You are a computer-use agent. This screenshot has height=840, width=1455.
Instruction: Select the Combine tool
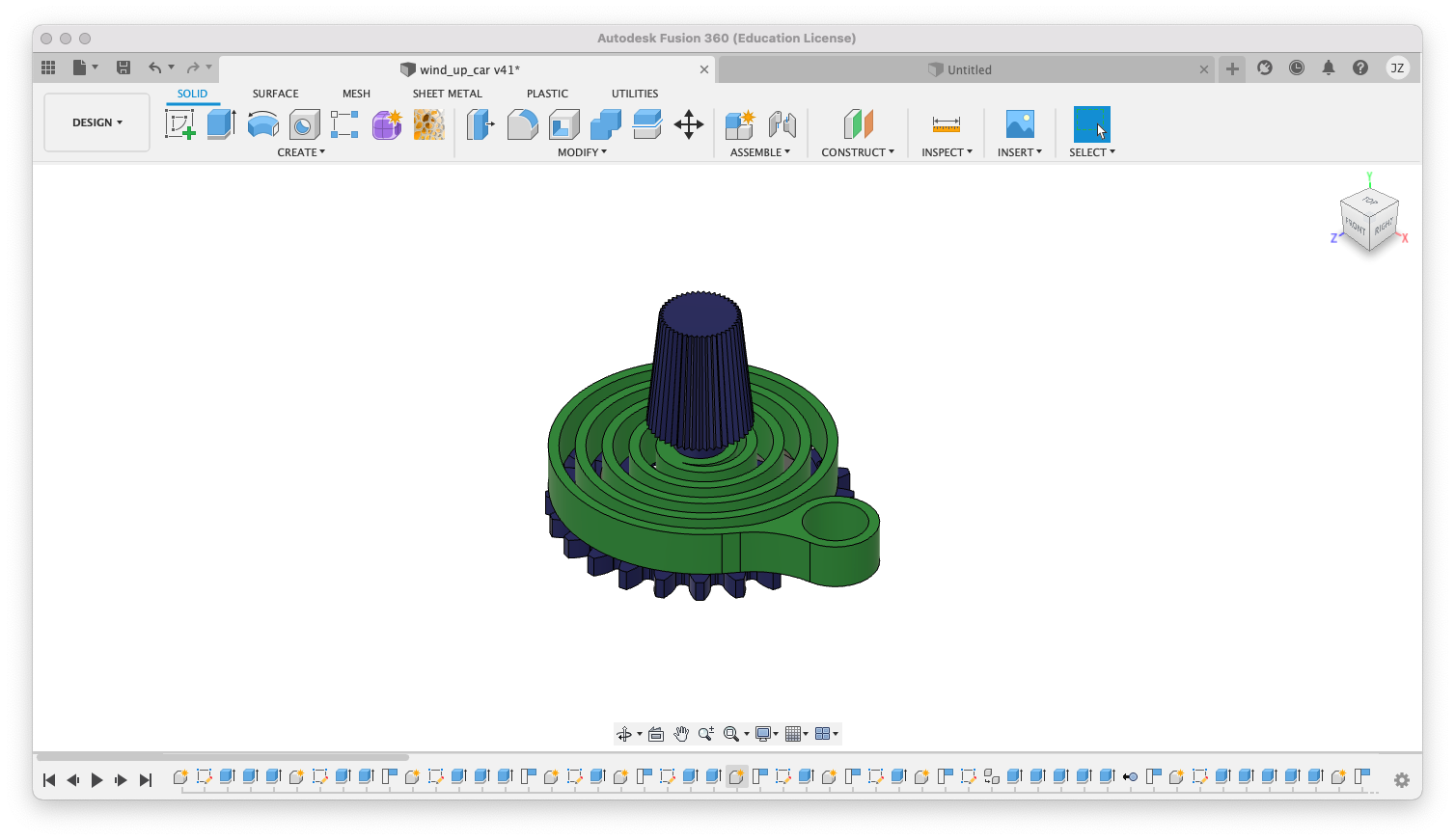click(x=606, y=124)
